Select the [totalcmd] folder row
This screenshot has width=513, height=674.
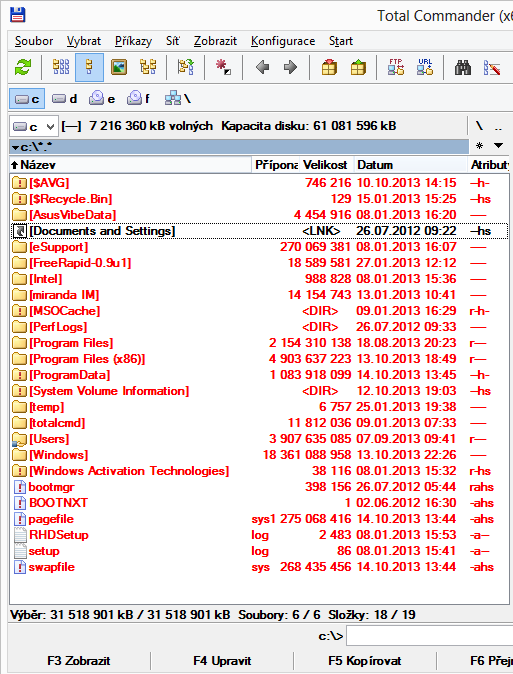(259, 423)
